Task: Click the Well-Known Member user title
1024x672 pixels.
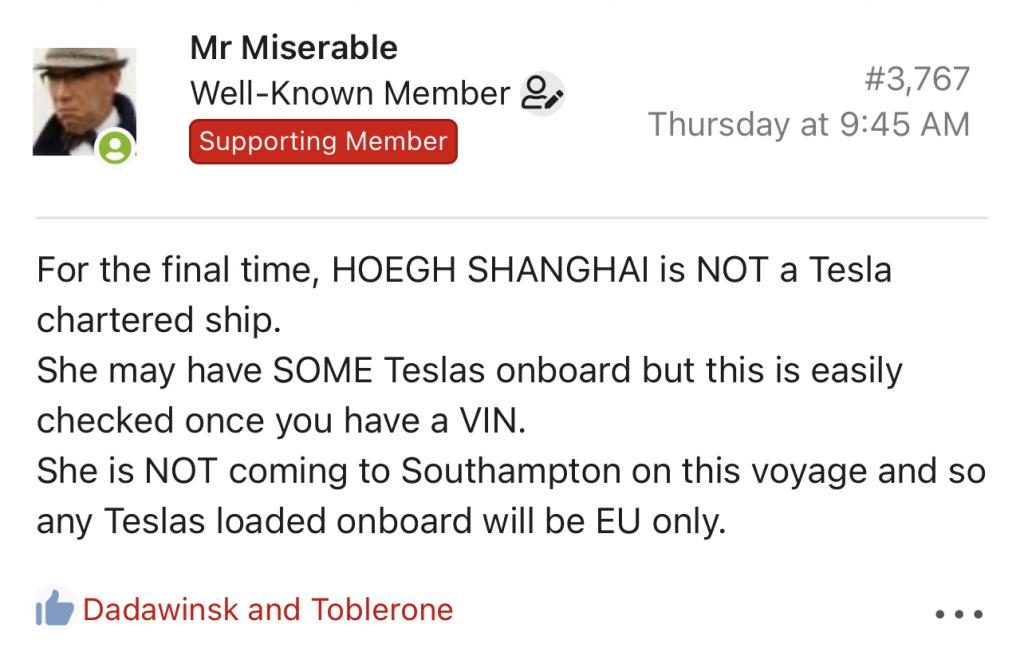Action: (x=350, y=94)
